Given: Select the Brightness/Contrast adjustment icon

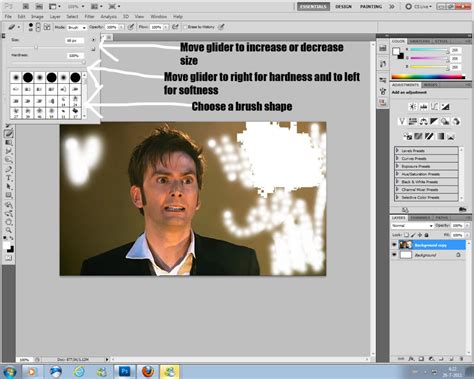Looking at the screenshot, I should [x=412, y=107].
